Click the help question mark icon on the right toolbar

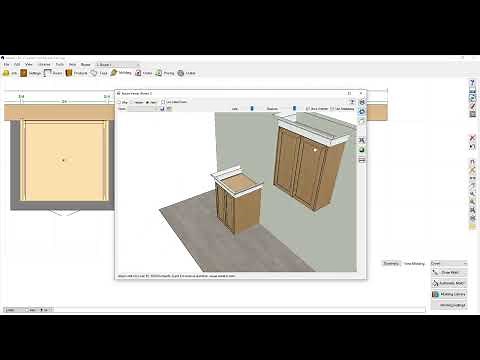472,82
